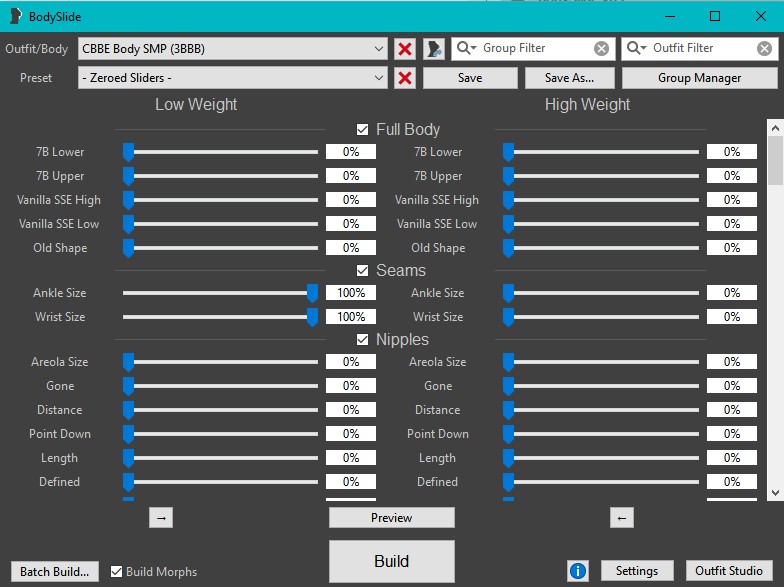Click into the Outfit Filter text field
This screenshot has width=784, height=587.
click(702, 48)
